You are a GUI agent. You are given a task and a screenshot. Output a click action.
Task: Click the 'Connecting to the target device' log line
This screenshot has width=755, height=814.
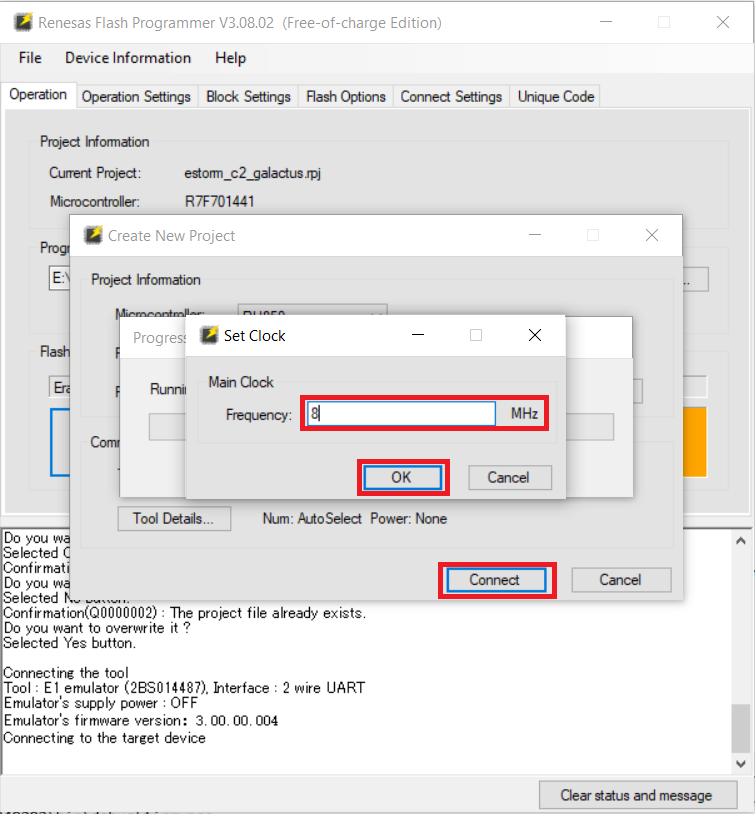[105, 738]
